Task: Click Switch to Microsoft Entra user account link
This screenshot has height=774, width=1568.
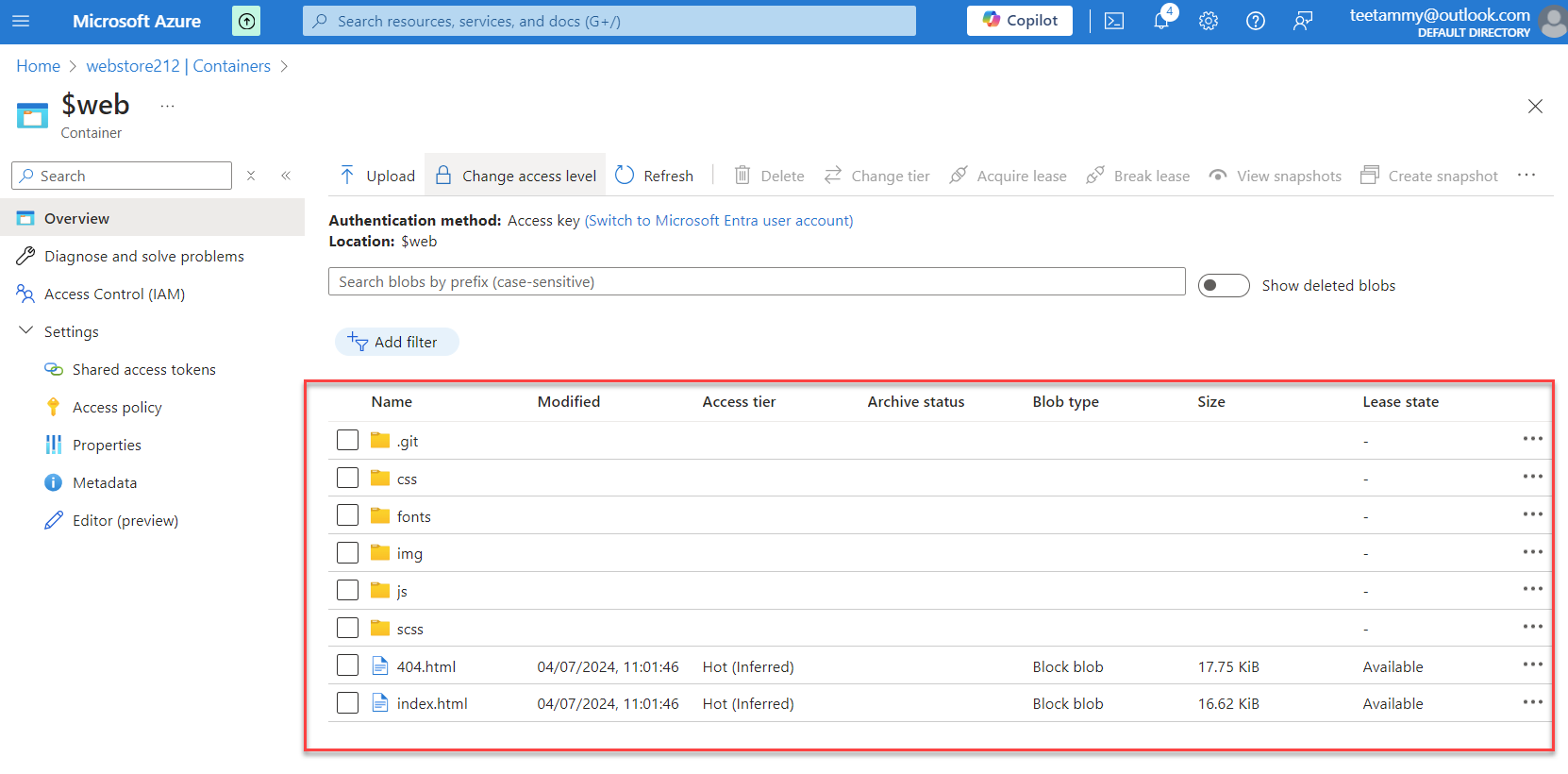Action: 719,220
